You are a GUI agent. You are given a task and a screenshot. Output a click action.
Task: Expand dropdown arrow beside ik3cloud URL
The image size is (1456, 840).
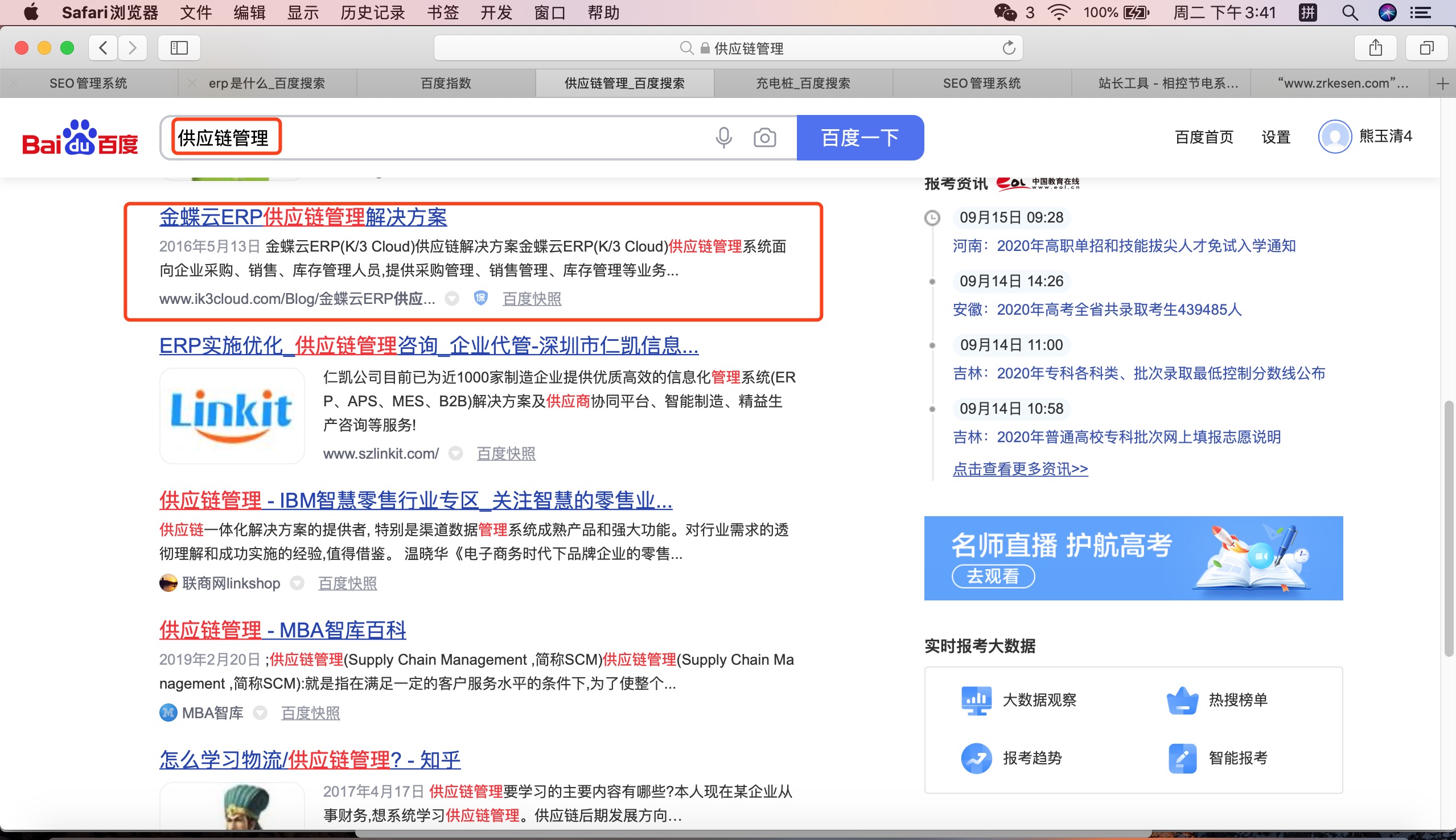pos(453,298)
